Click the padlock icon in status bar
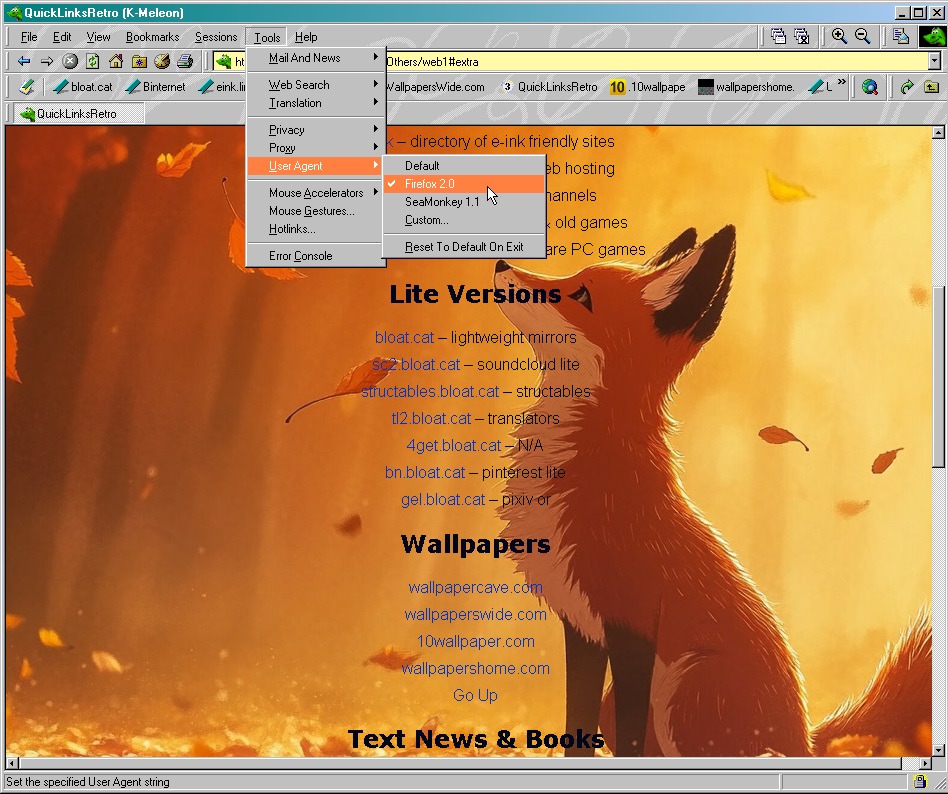This screenshot has height=794, width=948. pyautogui.click(x=919, y=781)
